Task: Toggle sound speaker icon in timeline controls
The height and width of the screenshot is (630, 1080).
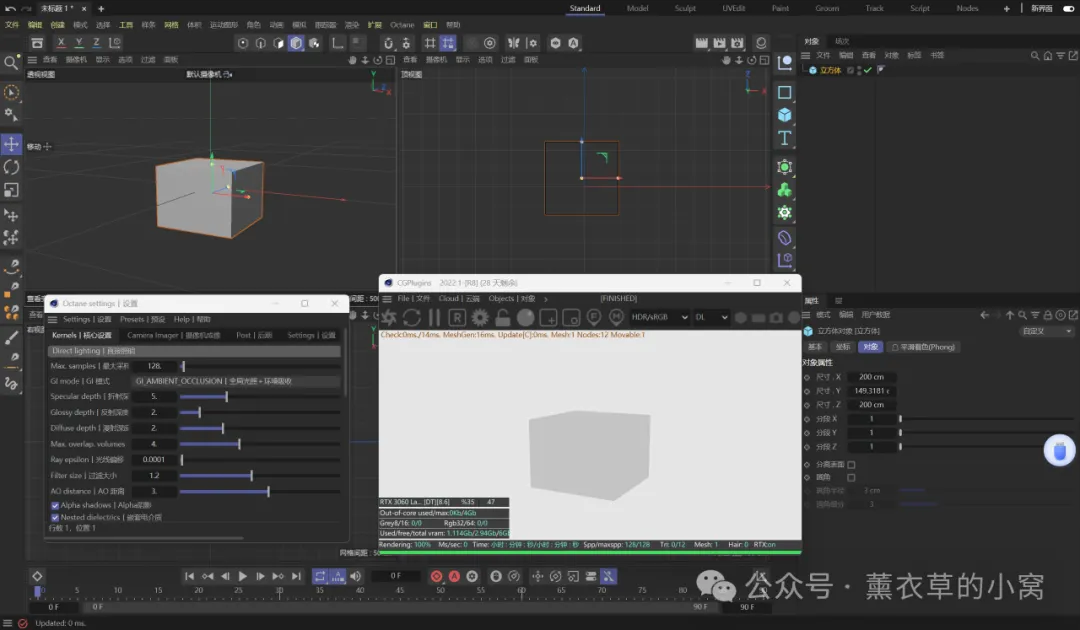Action: click(x=355, y=576)
